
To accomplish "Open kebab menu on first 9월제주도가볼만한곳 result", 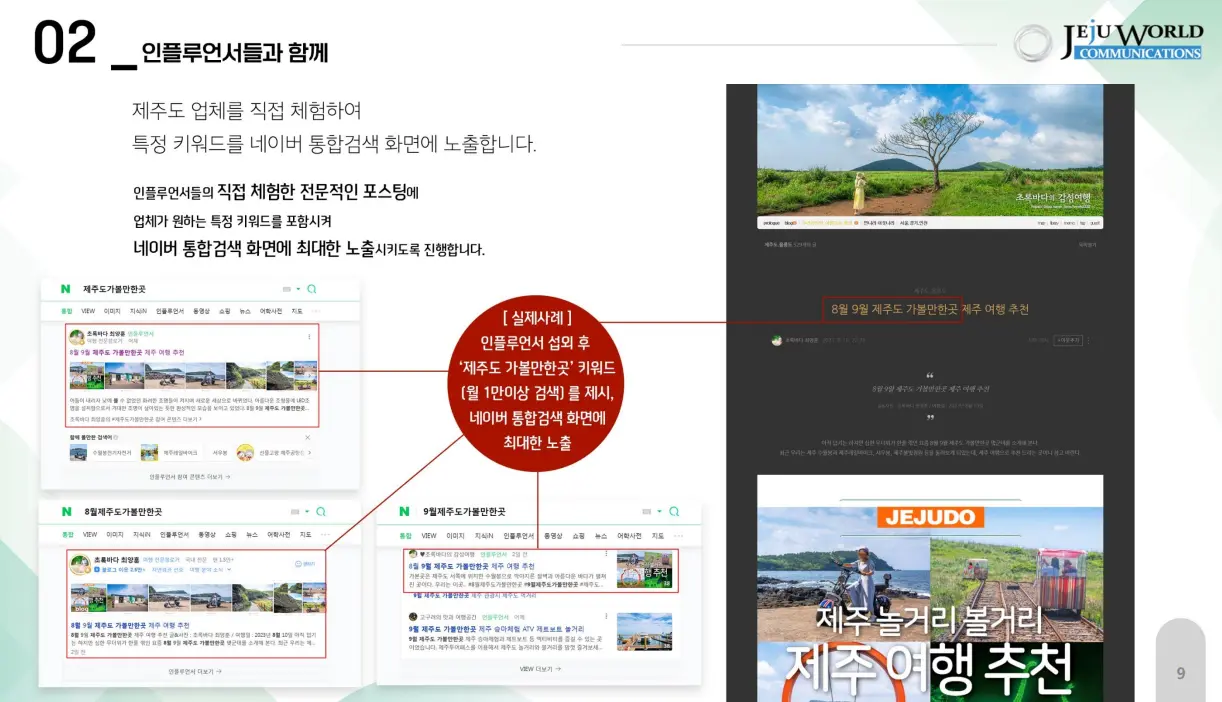I will coord(606,553).
